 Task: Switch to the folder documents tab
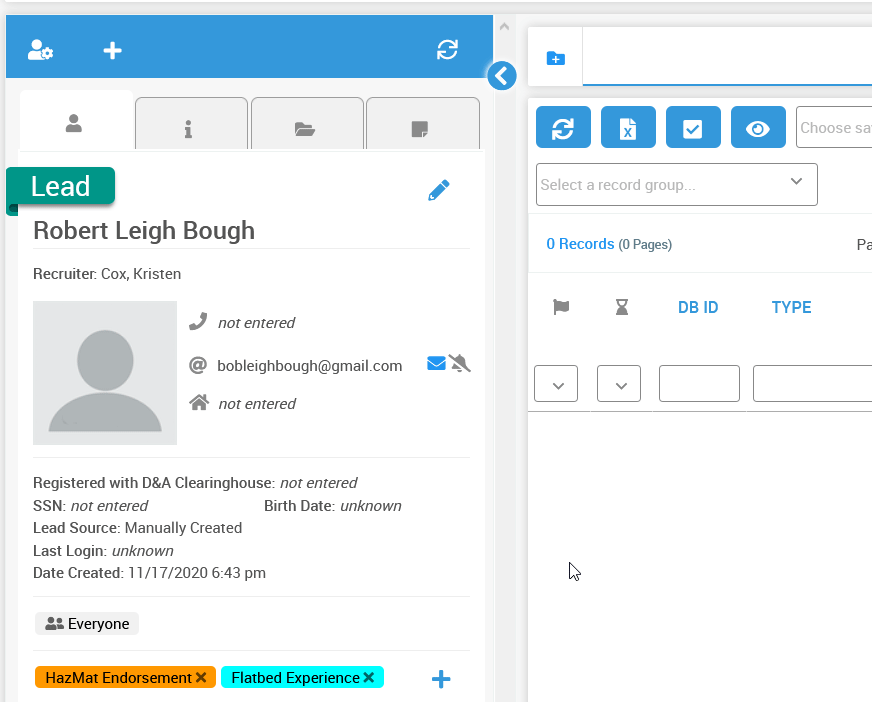pyautogui.click(x=306, y=128)
